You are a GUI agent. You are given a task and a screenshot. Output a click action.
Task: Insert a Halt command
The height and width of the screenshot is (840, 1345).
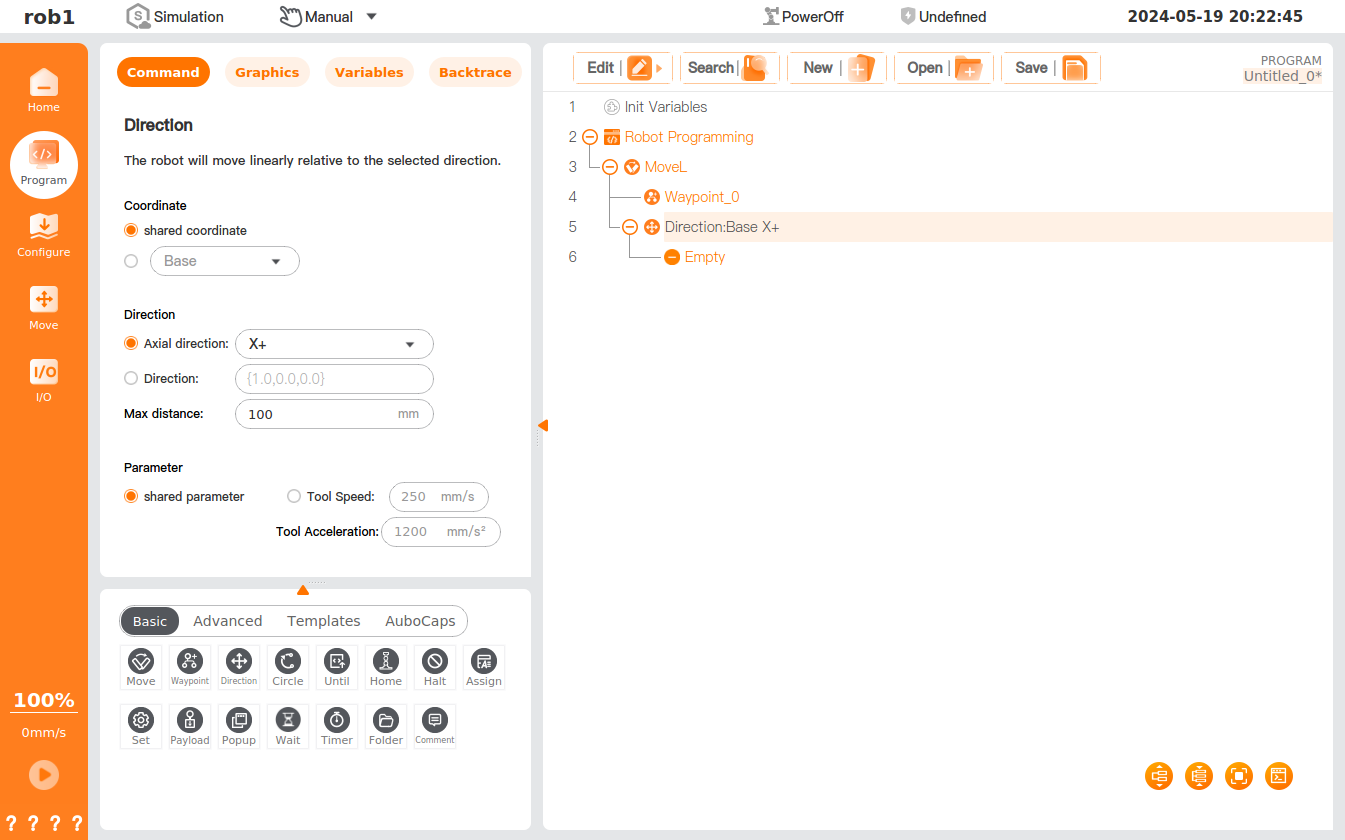pyautogui.click(x=434, y=666)
